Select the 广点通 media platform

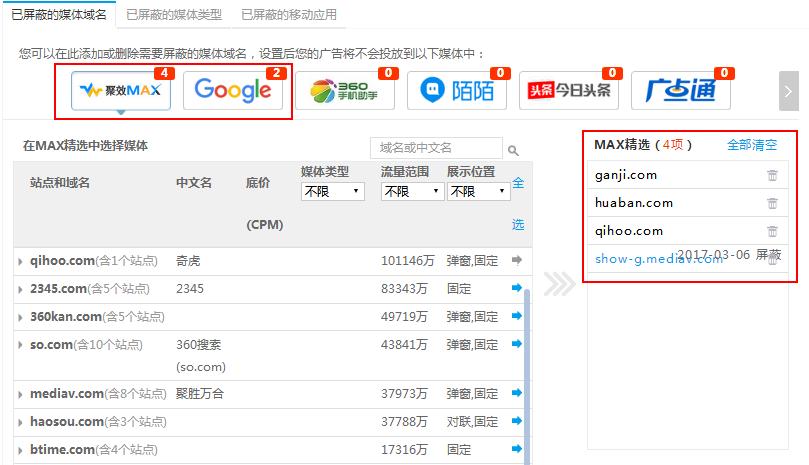(681, 91)
